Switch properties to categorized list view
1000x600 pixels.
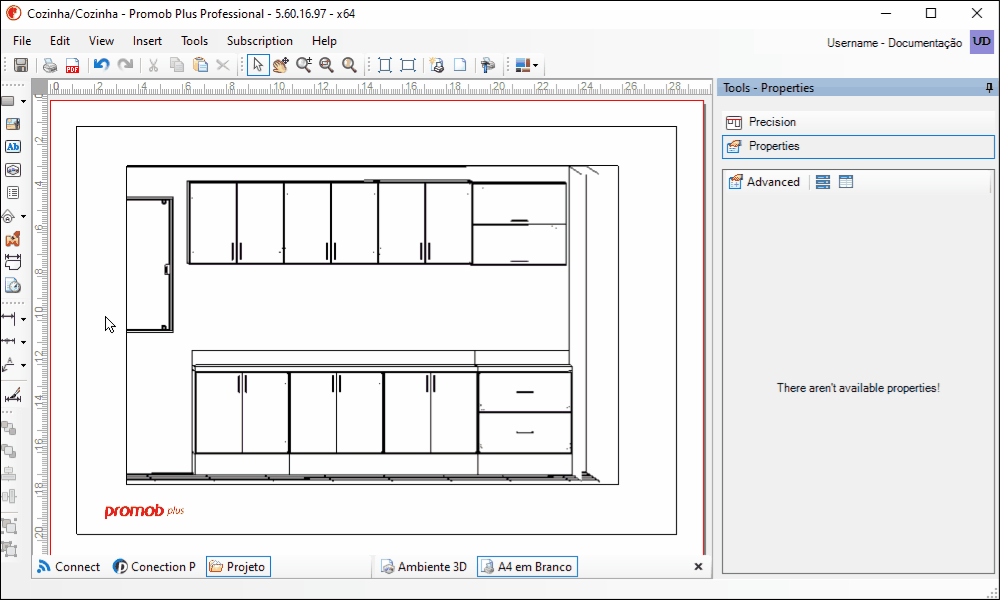pos(823,182)
